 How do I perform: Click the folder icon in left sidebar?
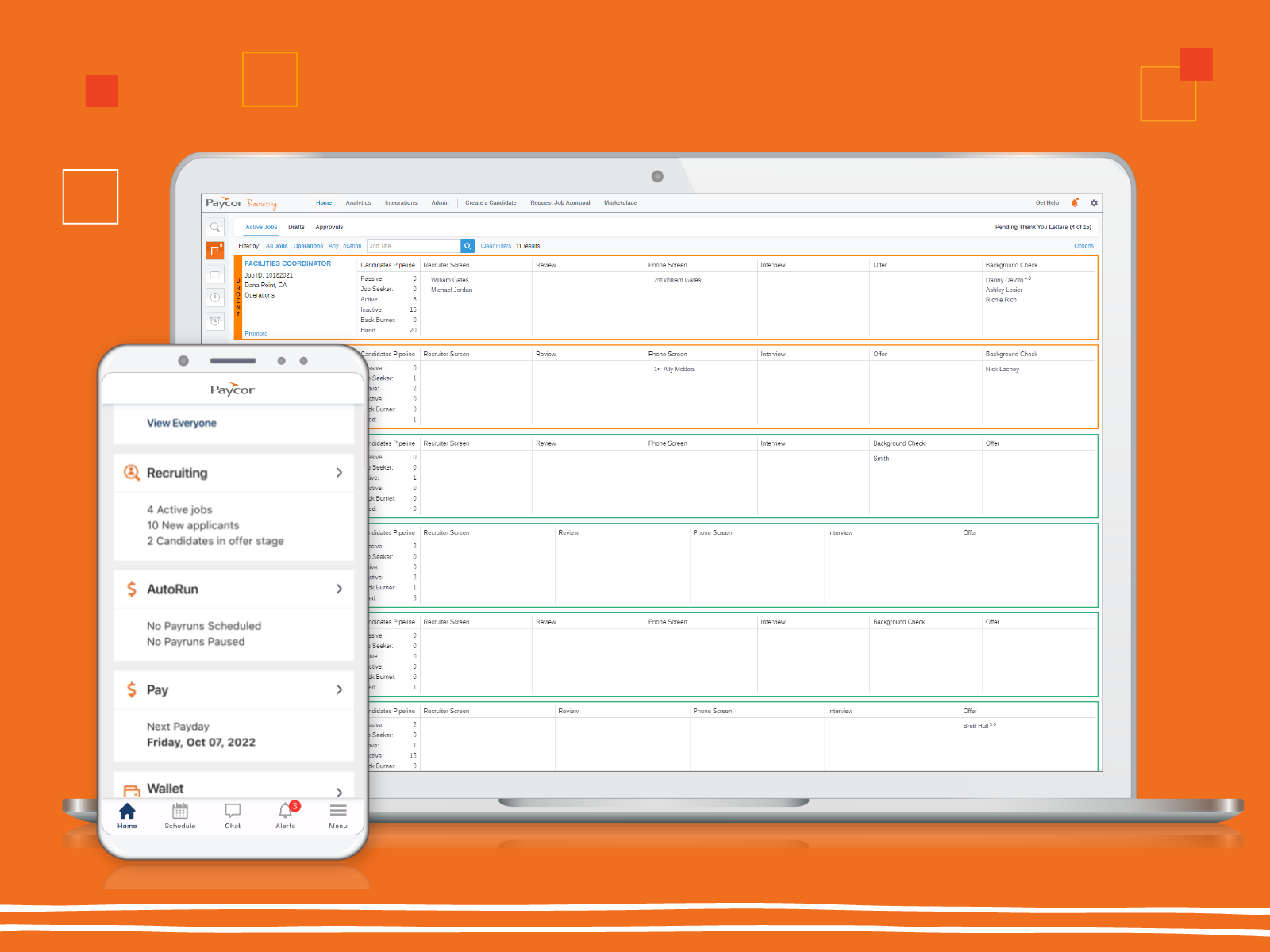coord(215,274)
